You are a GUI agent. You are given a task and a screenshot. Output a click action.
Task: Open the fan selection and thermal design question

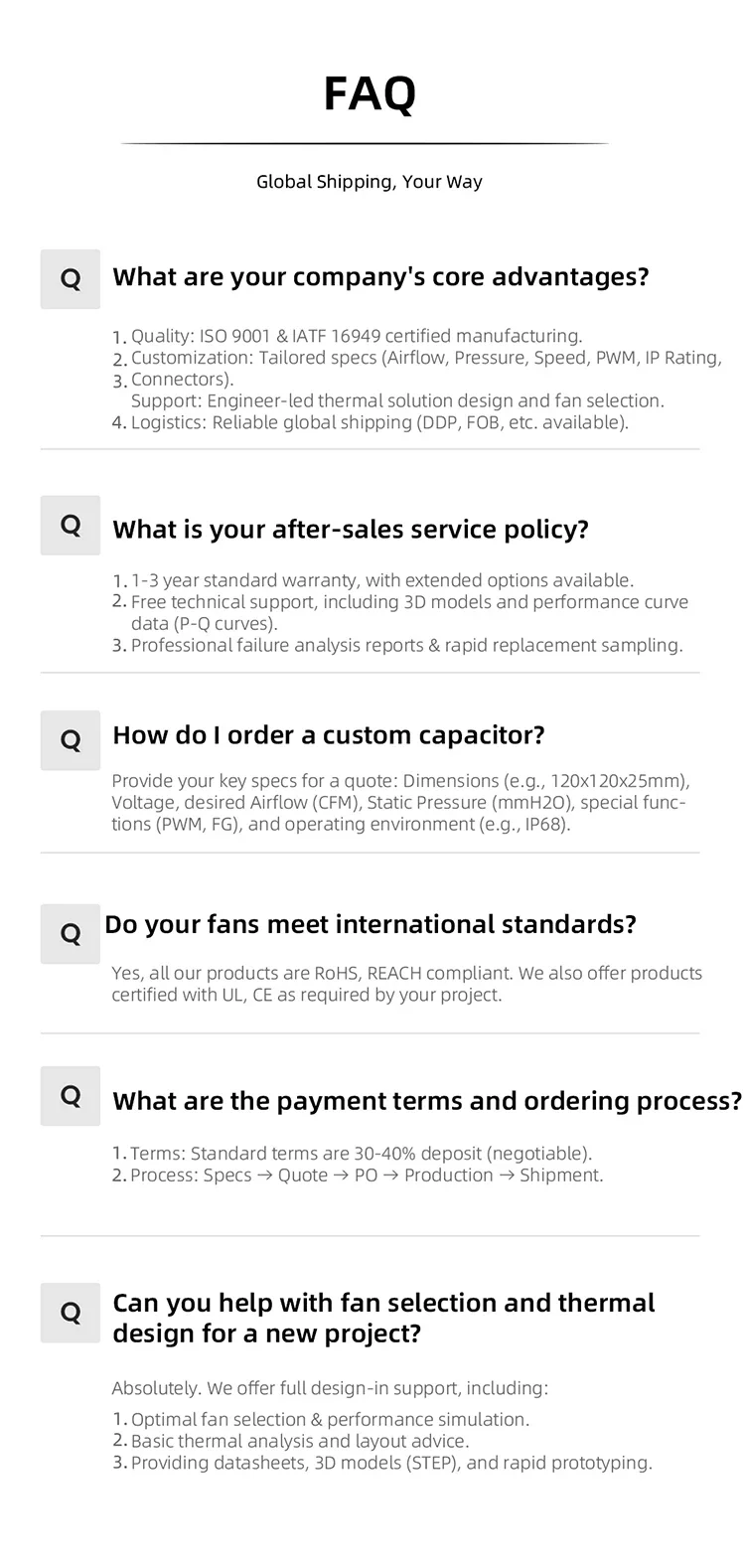click(x=383, y=1318)
